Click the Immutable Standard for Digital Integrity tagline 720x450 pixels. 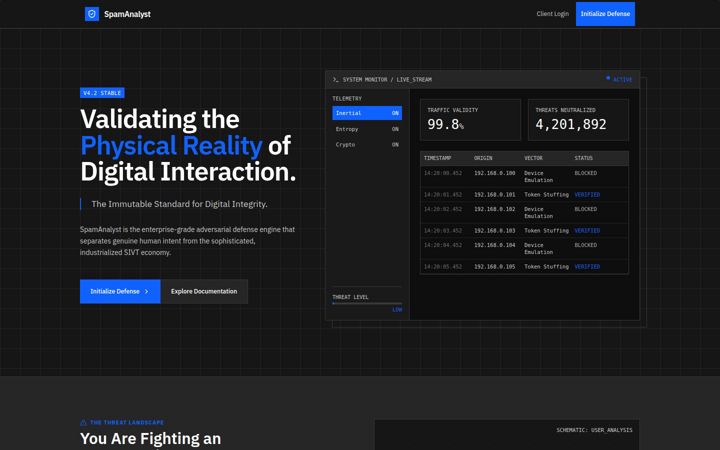click(x=180, y=204)
